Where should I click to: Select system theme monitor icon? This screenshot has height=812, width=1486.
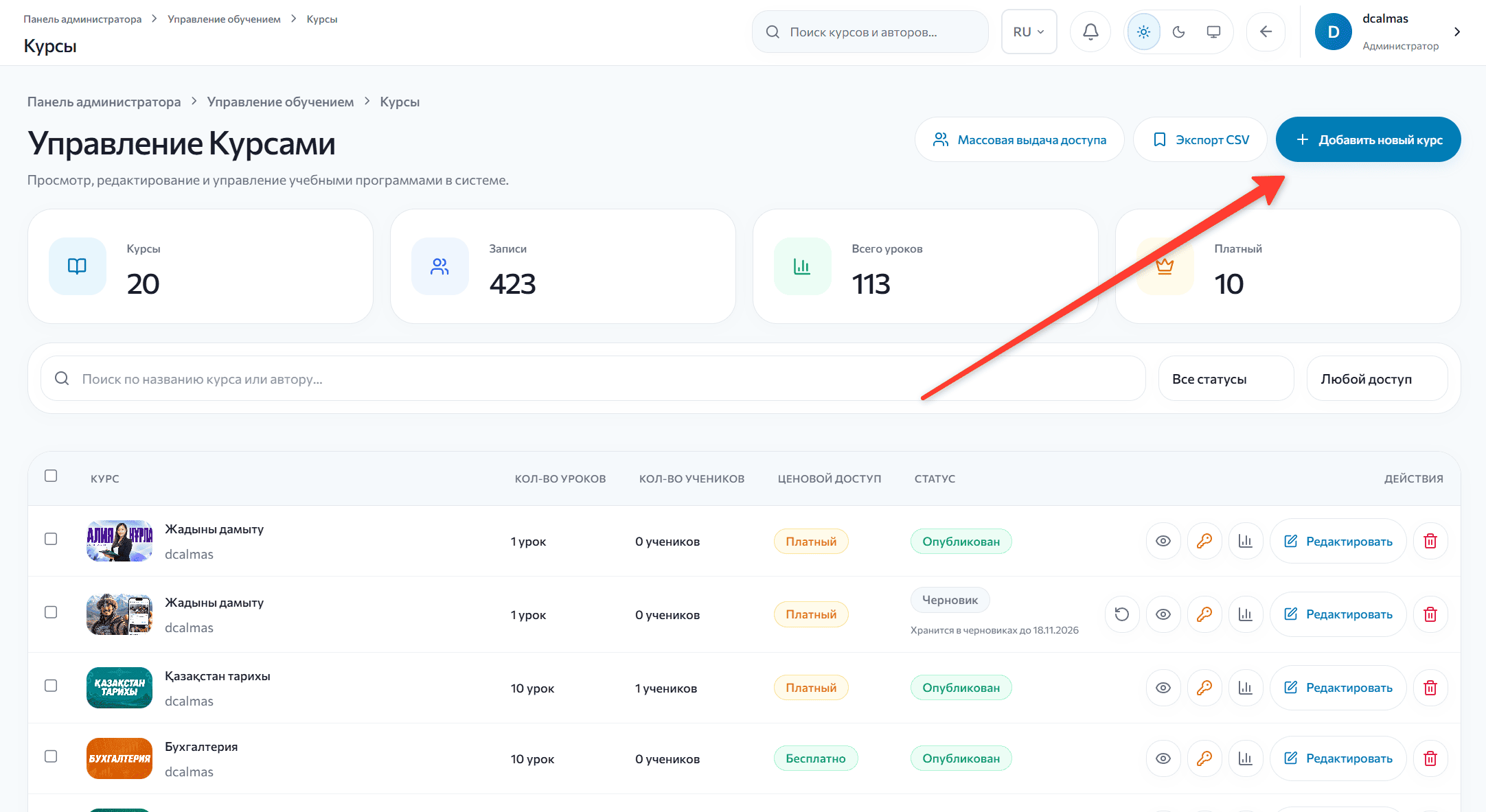1213,32
